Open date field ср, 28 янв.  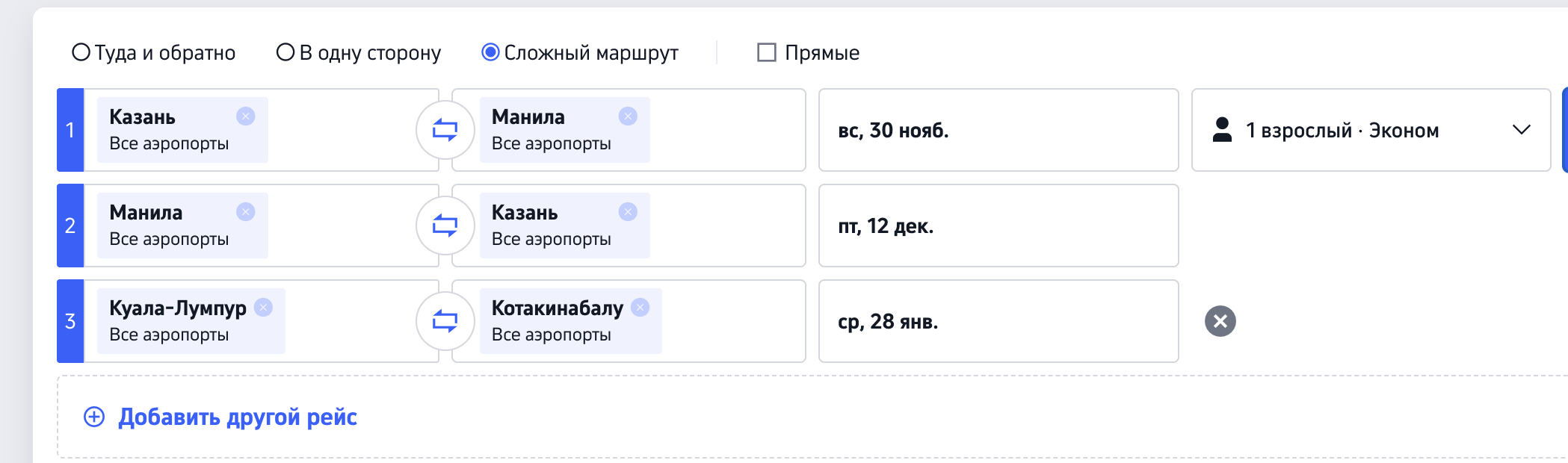(x=998, y=321)
